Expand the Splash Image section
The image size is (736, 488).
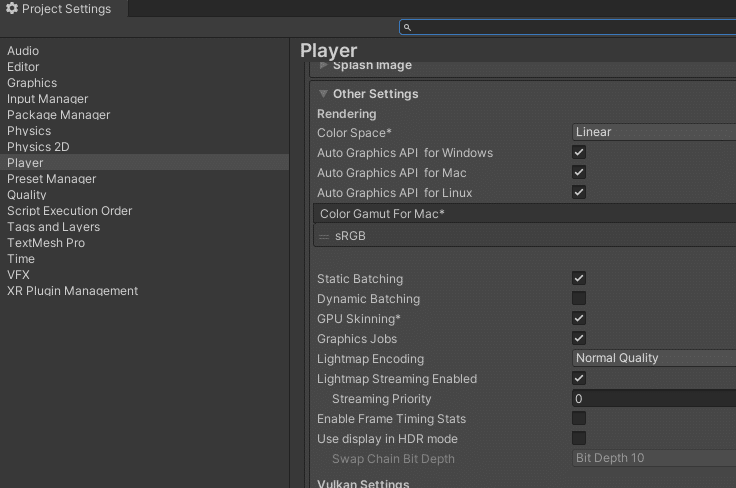pos(323,65)
